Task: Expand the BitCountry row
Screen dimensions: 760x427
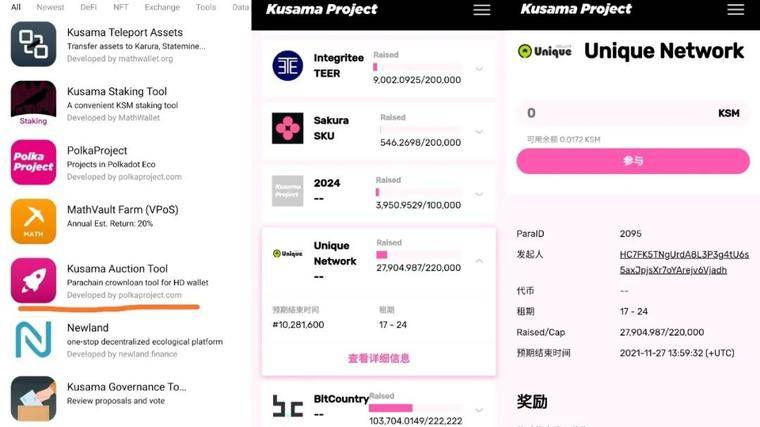Action: [479, 410]
